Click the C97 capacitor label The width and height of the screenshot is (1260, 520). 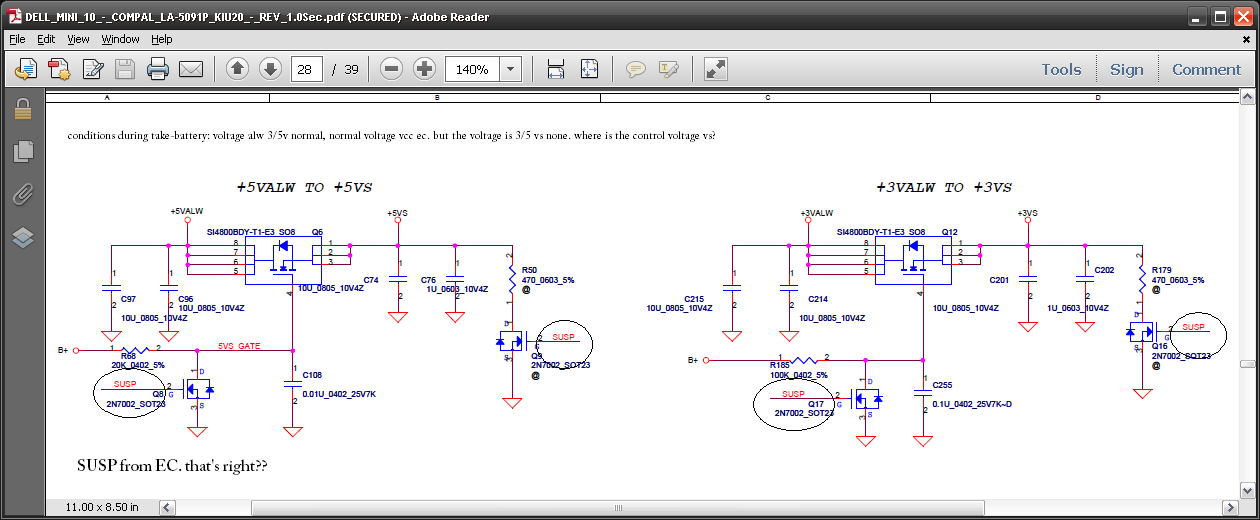(128, 299)
